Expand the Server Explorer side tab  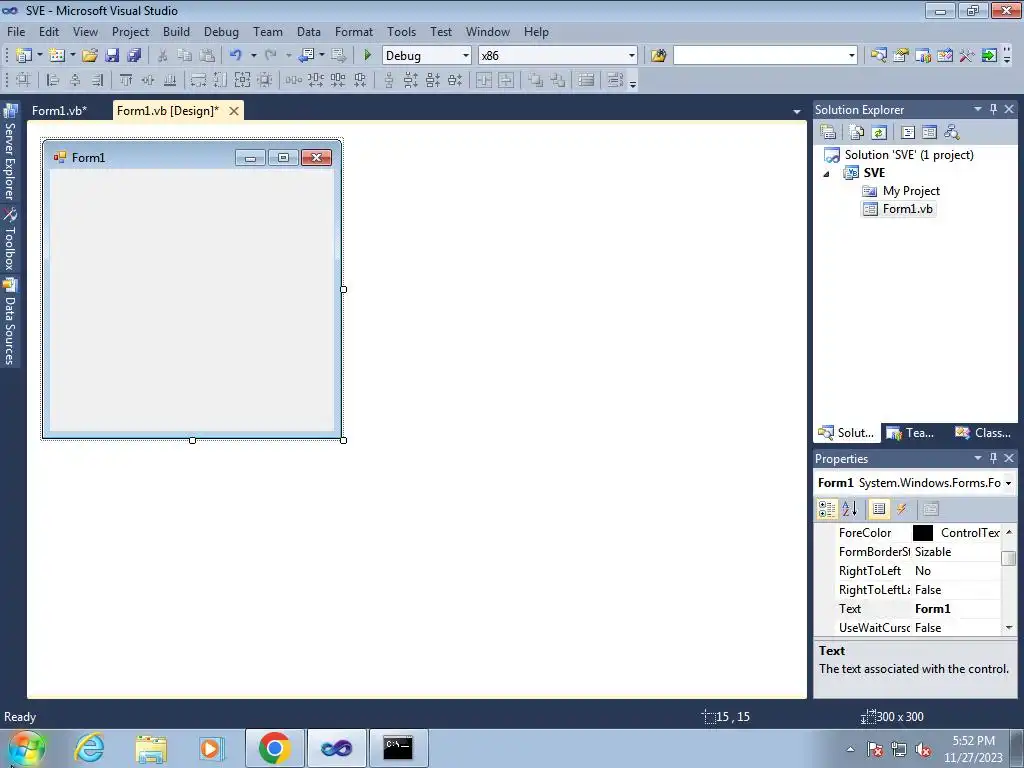tap(10, 153)
